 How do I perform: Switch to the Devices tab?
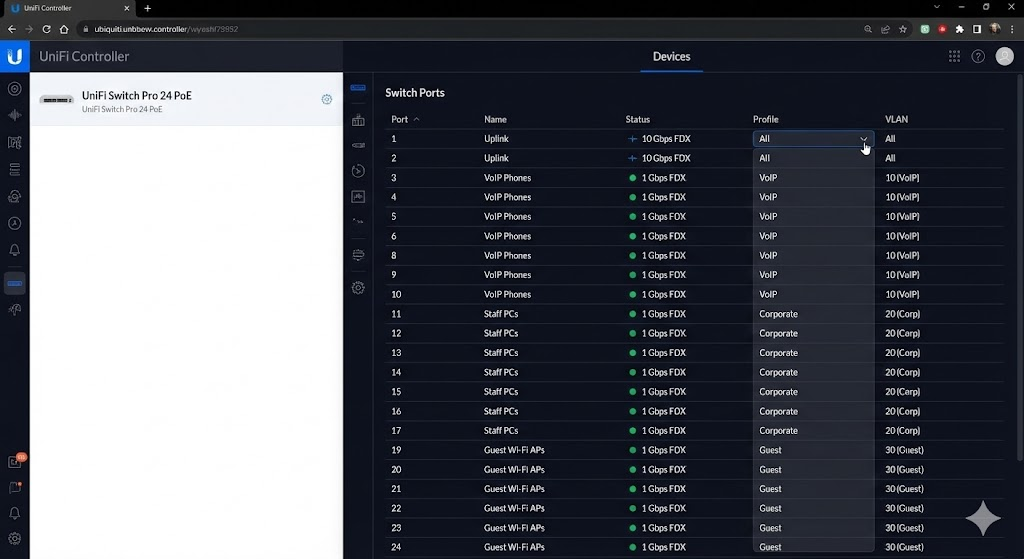(671, 57)
